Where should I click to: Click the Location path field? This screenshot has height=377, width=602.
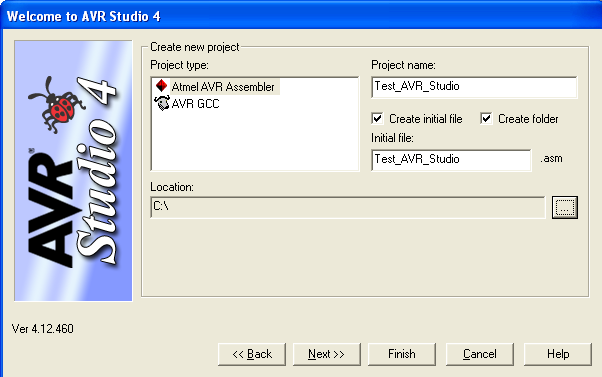pos(348,207)
